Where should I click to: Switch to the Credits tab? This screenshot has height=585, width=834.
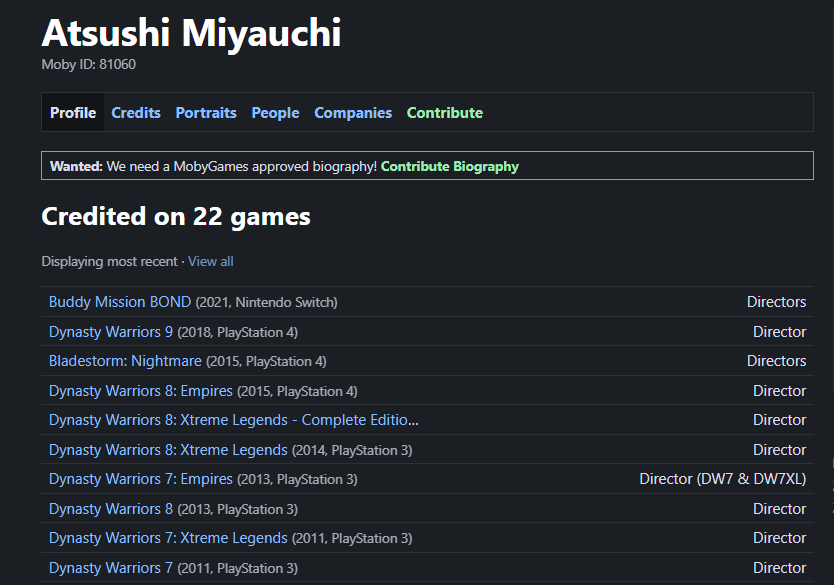coord(136,113)
